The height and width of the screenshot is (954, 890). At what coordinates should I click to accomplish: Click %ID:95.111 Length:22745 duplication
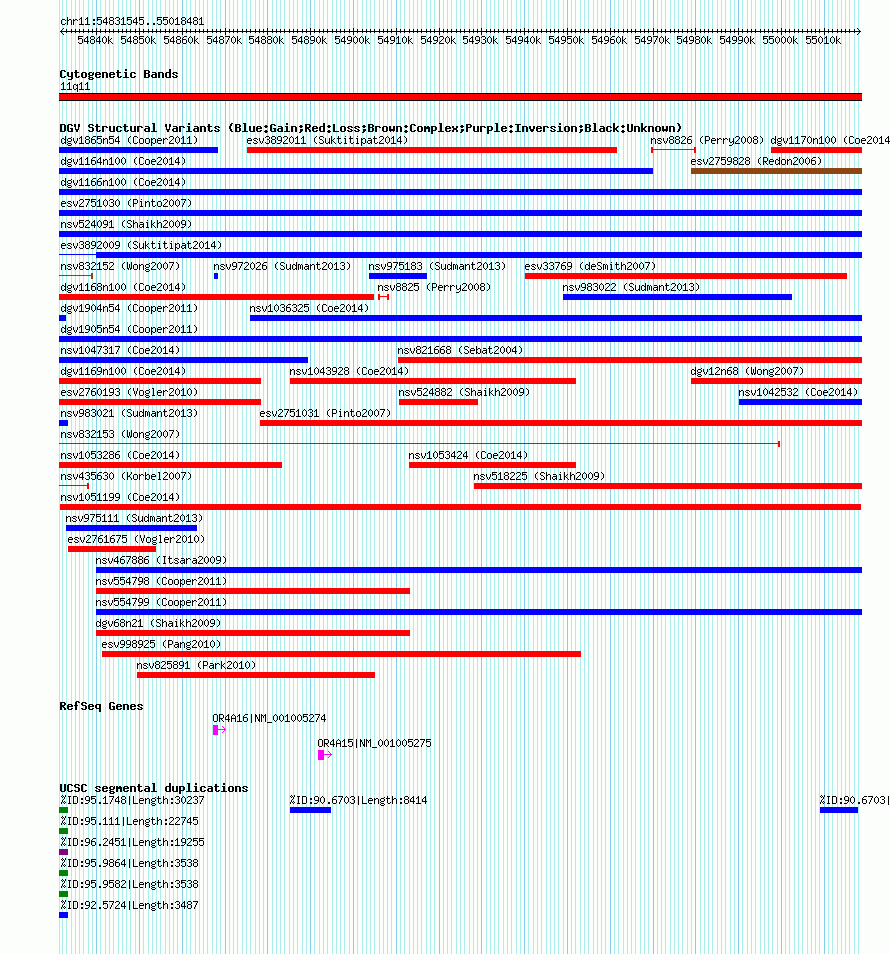click(63, 831)
